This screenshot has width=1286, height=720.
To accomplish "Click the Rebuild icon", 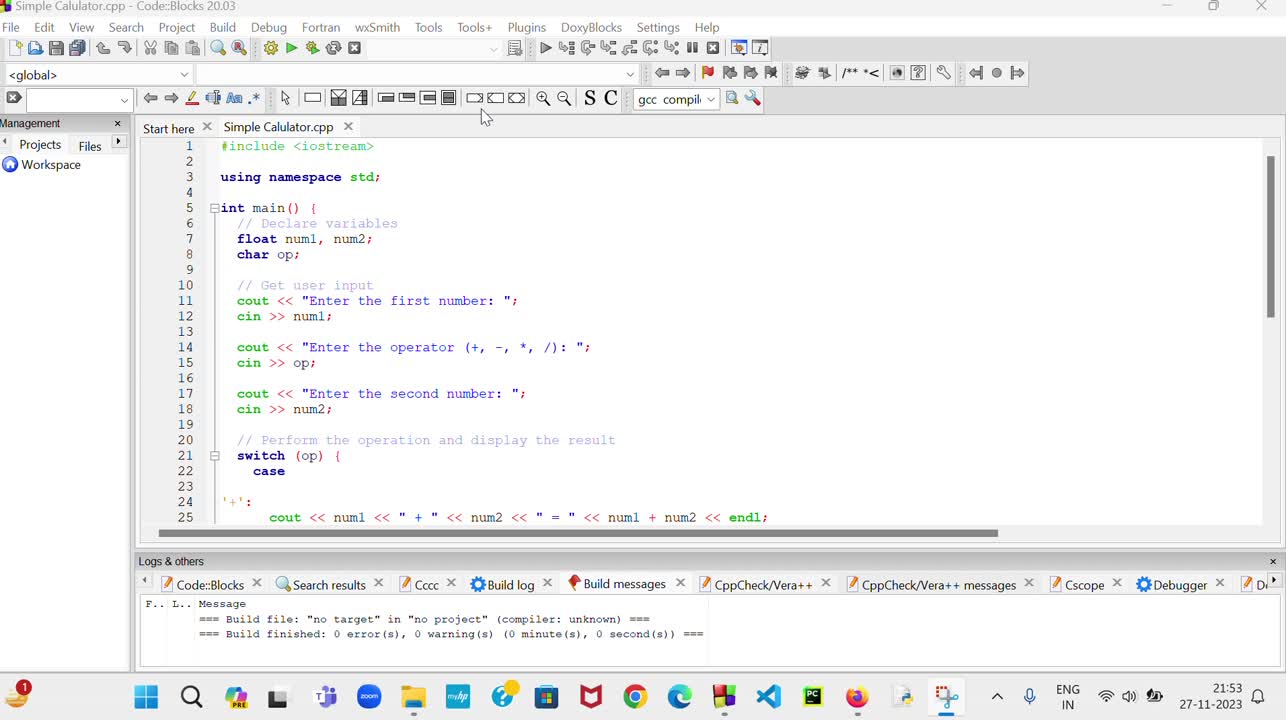I will click(x=333, y=48).
